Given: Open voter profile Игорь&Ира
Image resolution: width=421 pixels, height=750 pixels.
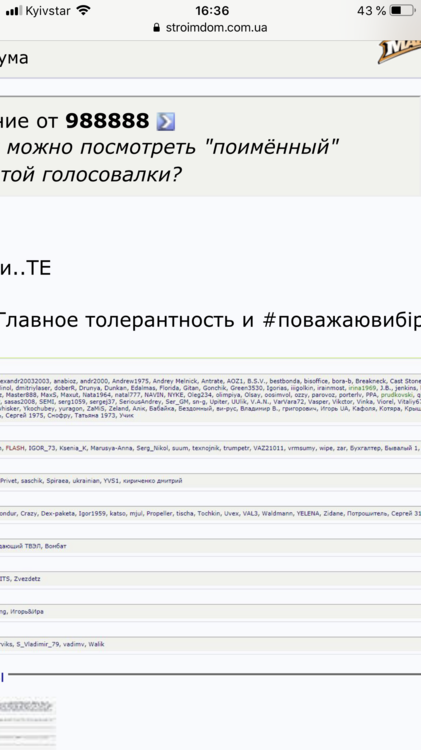Looking at the screenshot, I should 27,611.
